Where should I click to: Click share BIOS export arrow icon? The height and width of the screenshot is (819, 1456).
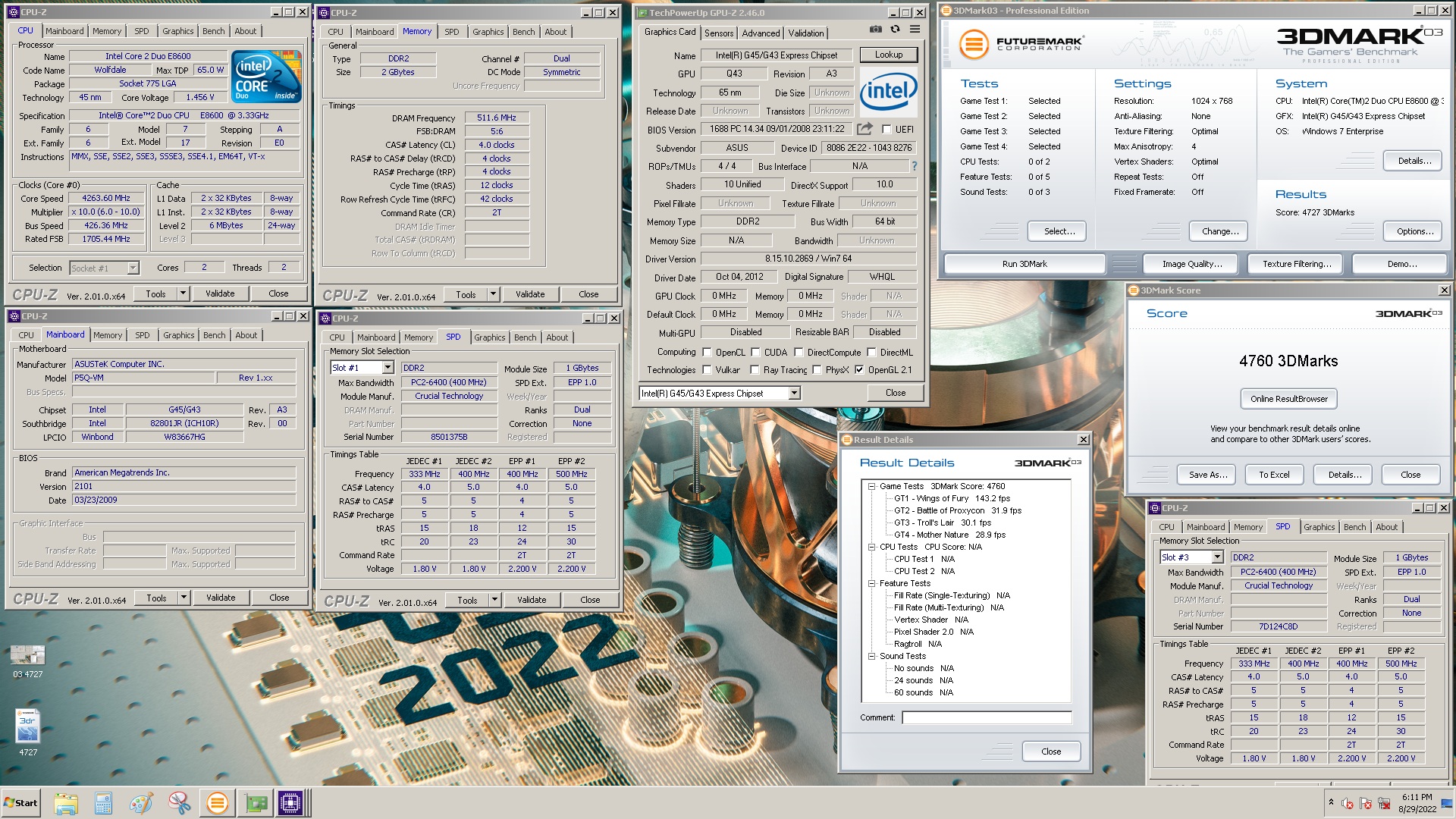pos(865,129)
